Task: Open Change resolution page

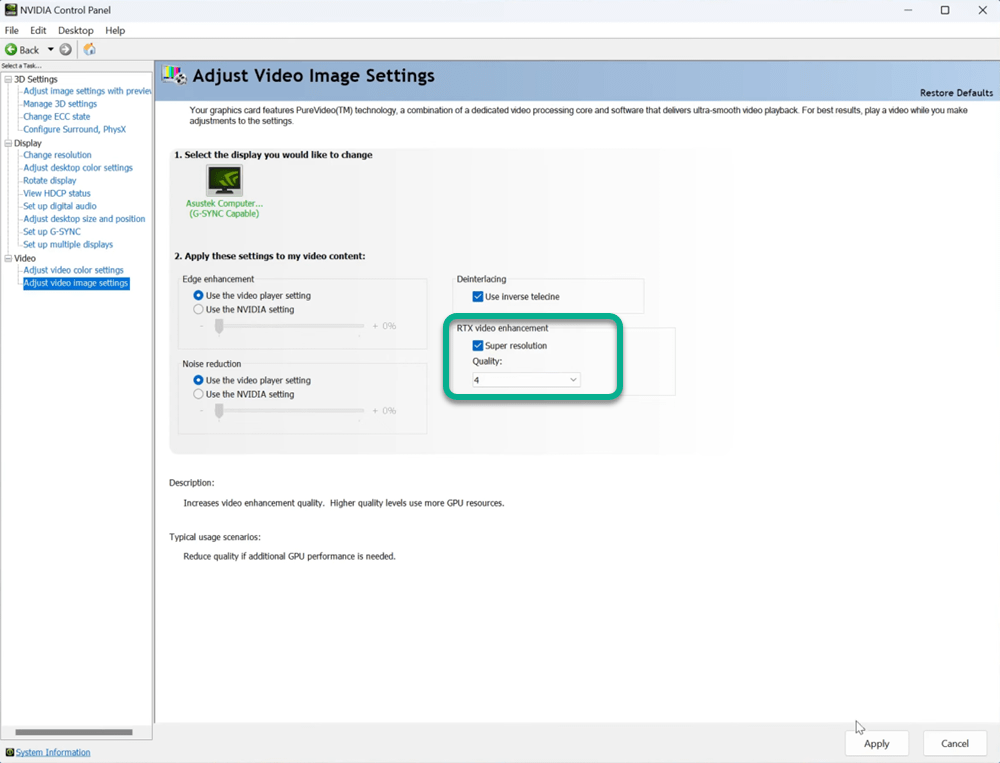Action: [57, 154]
